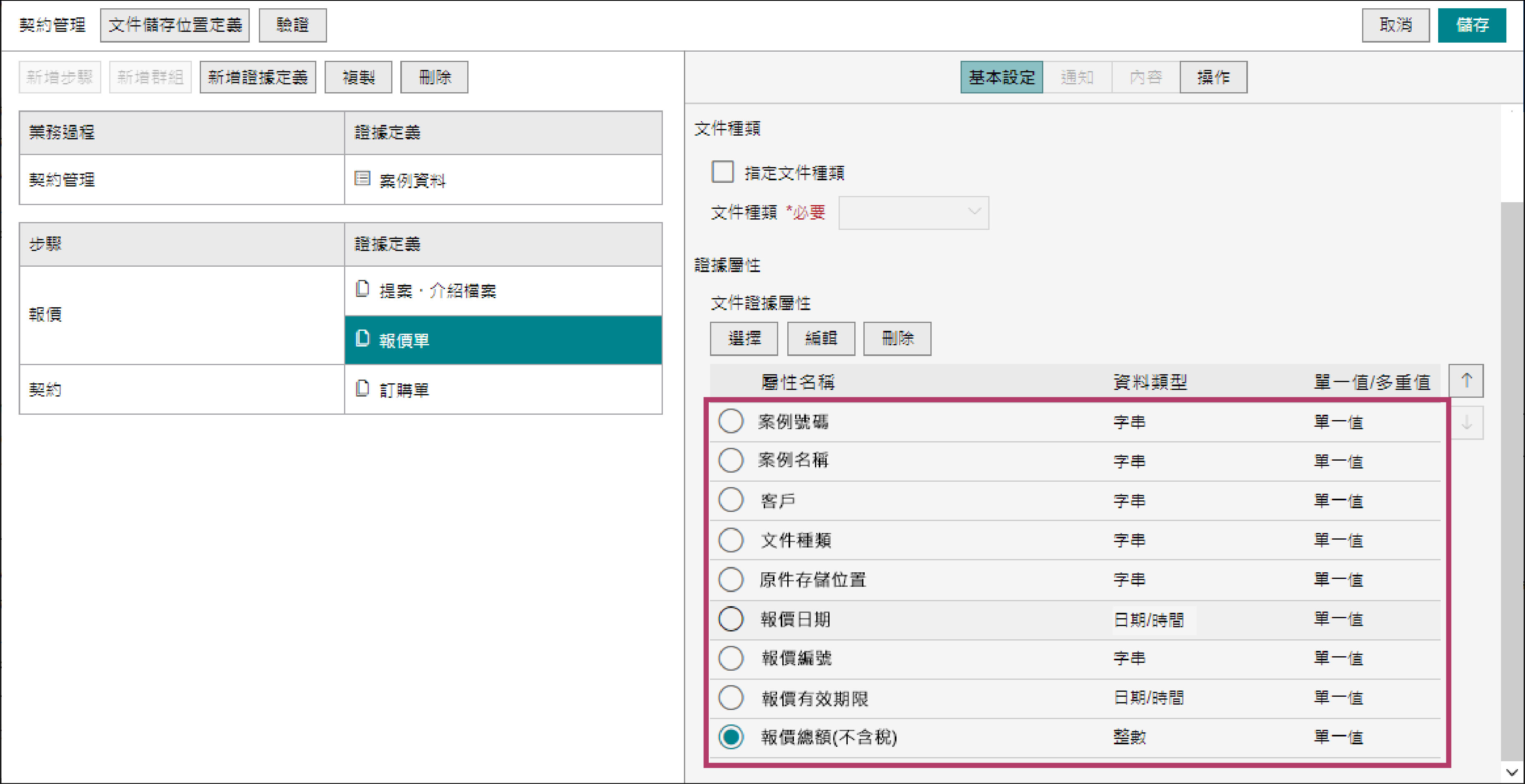Click the 新增證據定義 button
Viewport: 1525px width, 784px height.
[258, 77]
